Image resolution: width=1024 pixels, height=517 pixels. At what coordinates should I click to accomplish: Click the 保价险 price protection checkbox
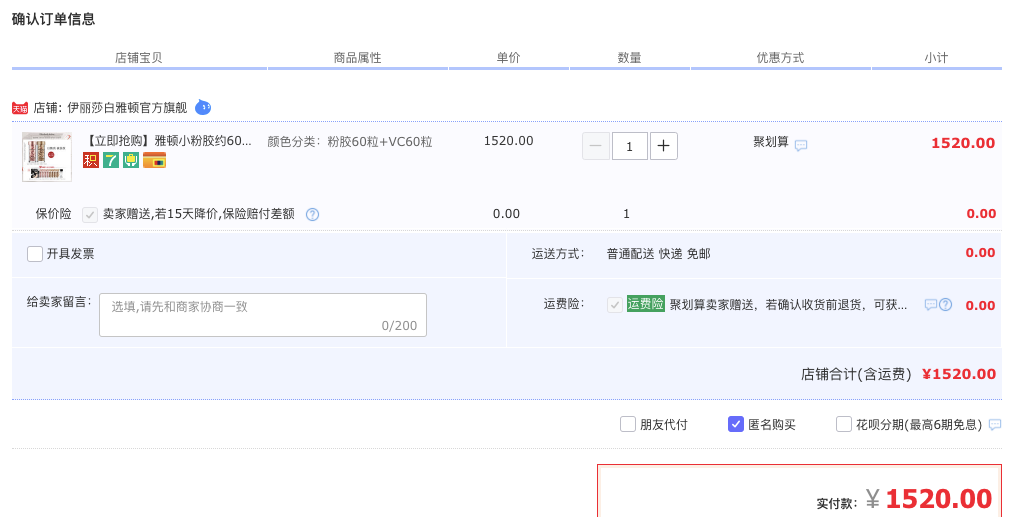(90, 214)
